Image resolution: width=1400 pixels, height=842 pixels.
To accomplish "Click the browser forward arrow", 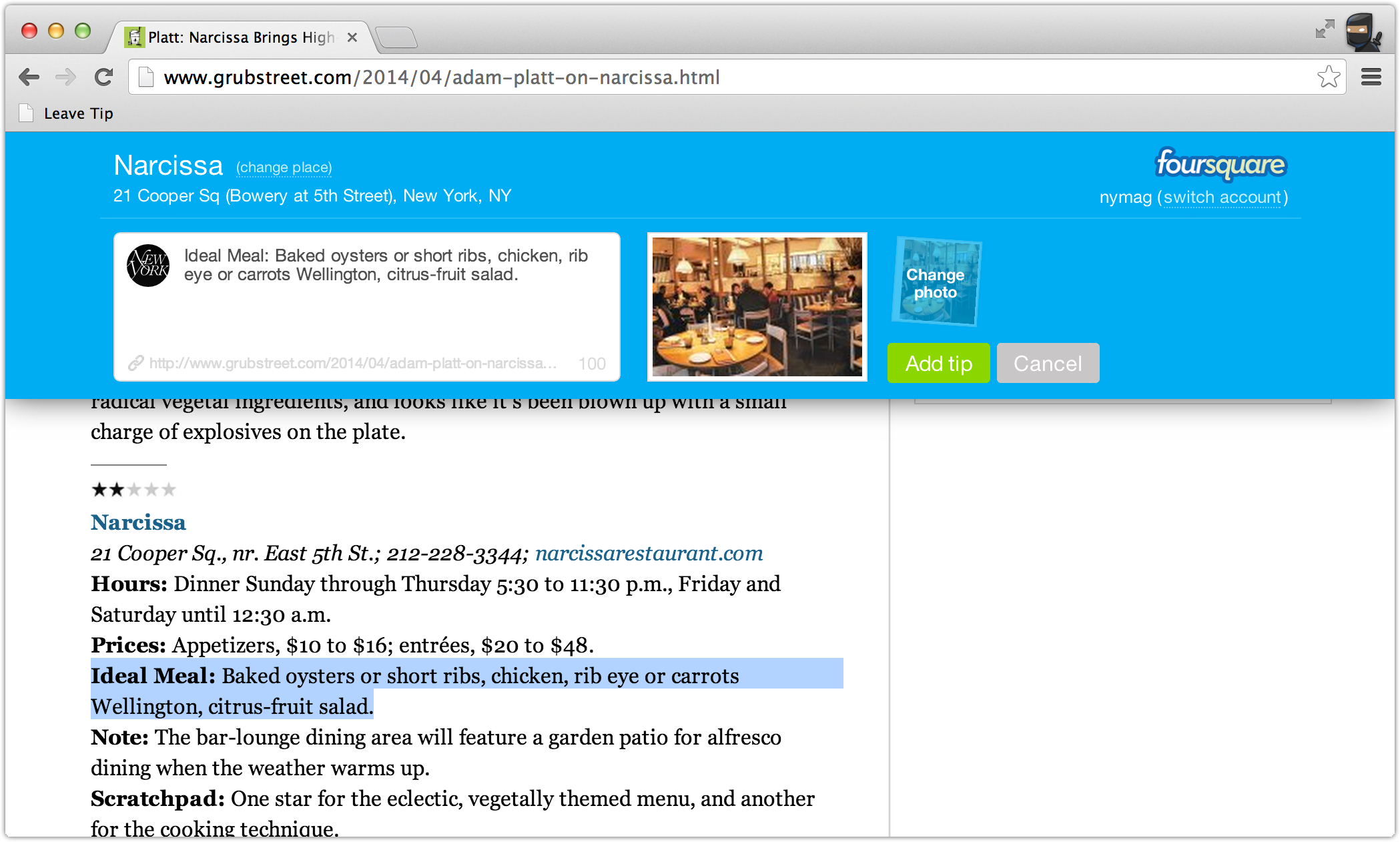I will (x=65, y=77).
